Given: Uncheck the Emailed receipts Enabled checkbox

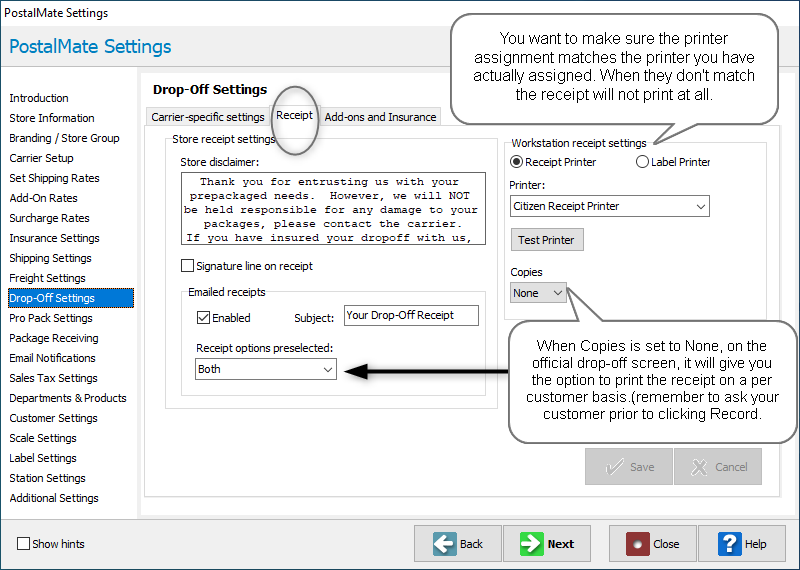Looking at the screenshot, I should tap(203, 317).
